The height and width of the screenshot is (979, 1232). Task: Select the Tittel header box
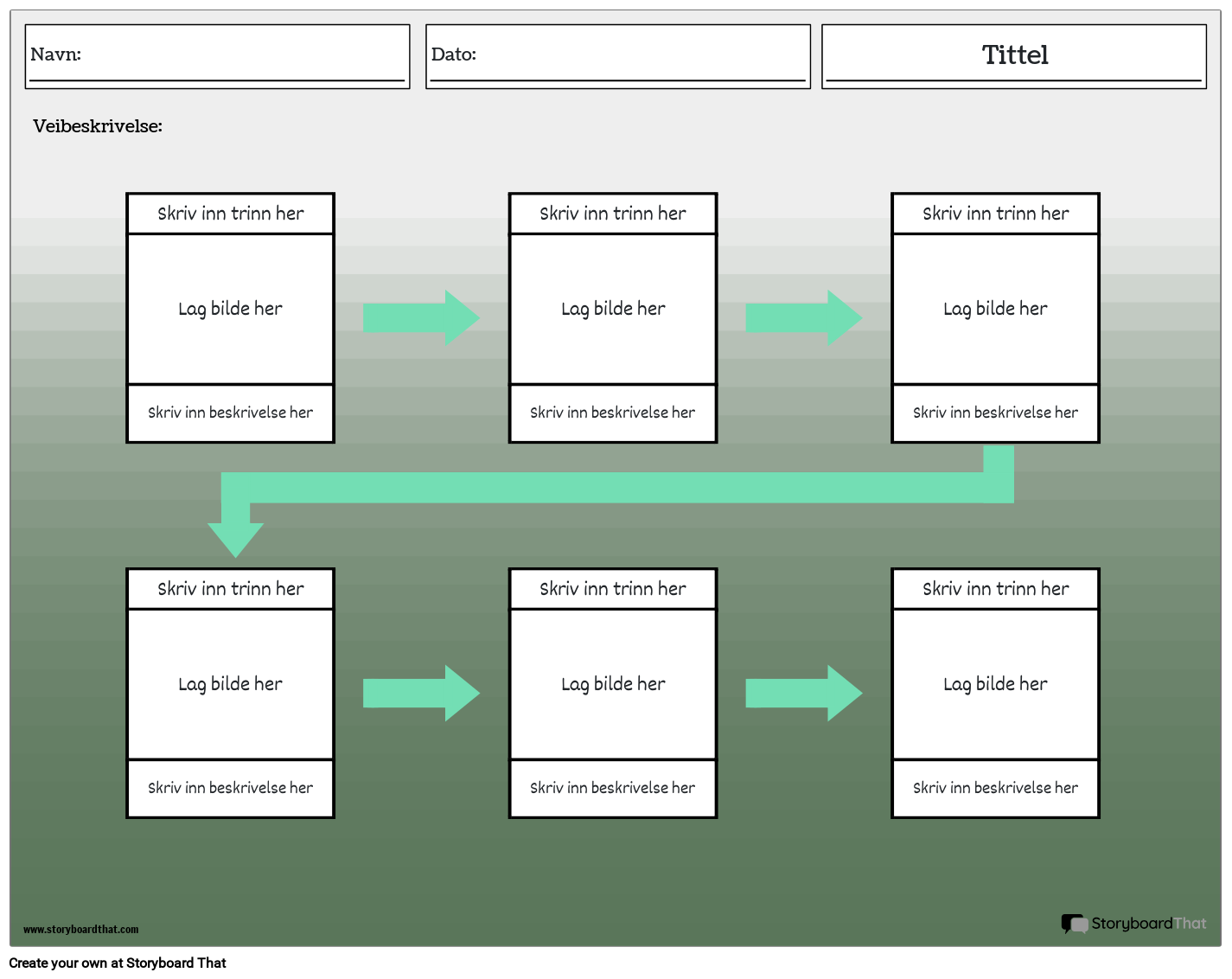(1013, 55)
